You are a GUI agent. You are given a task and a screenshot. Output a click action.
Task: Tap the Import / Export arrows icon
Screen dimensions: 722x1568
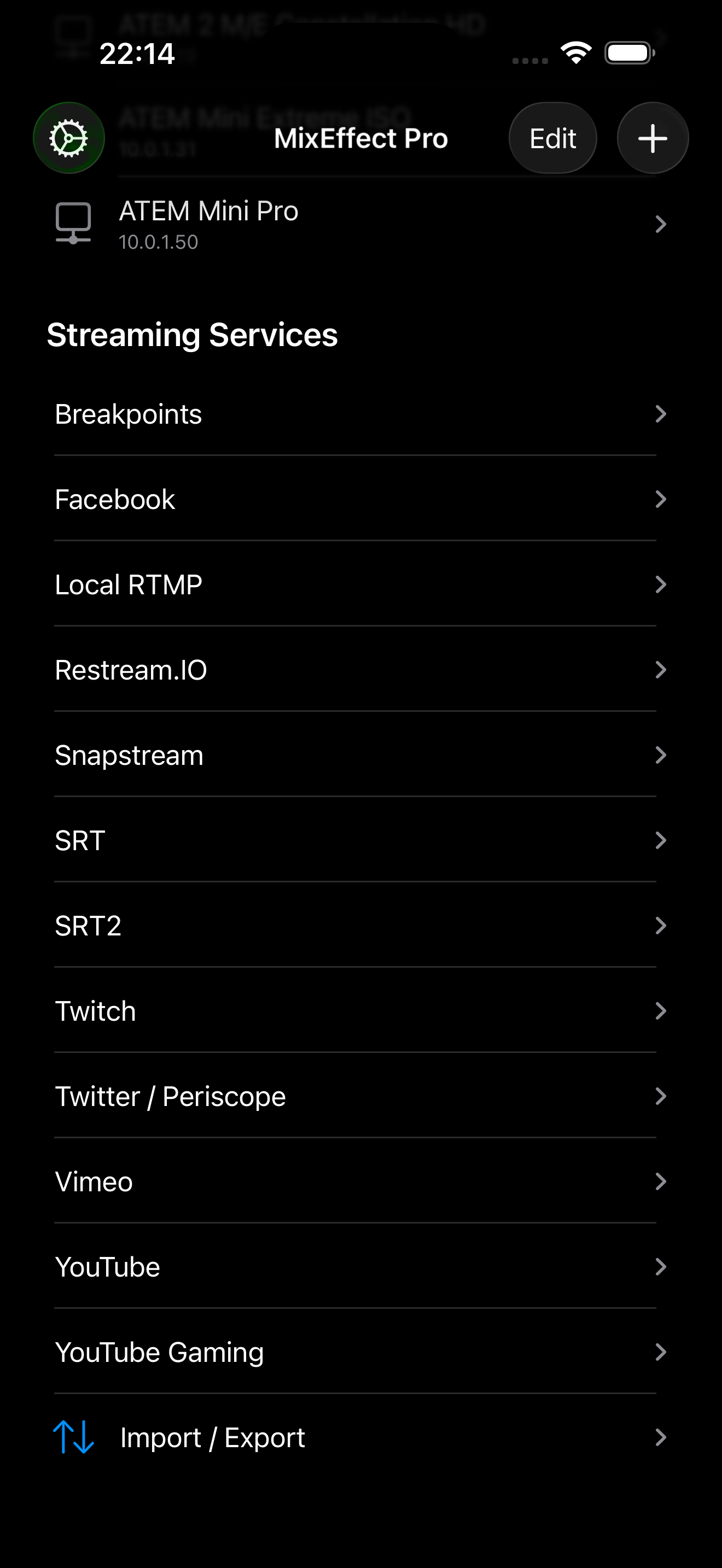(74, 1437)
